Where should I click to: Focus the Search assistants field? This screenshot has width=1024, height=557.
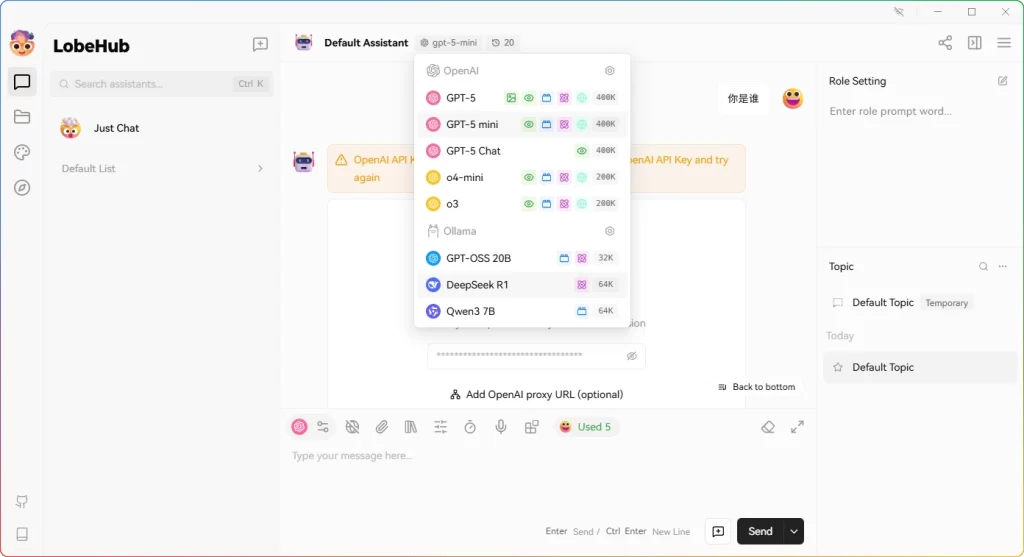(x=162, y=84)
